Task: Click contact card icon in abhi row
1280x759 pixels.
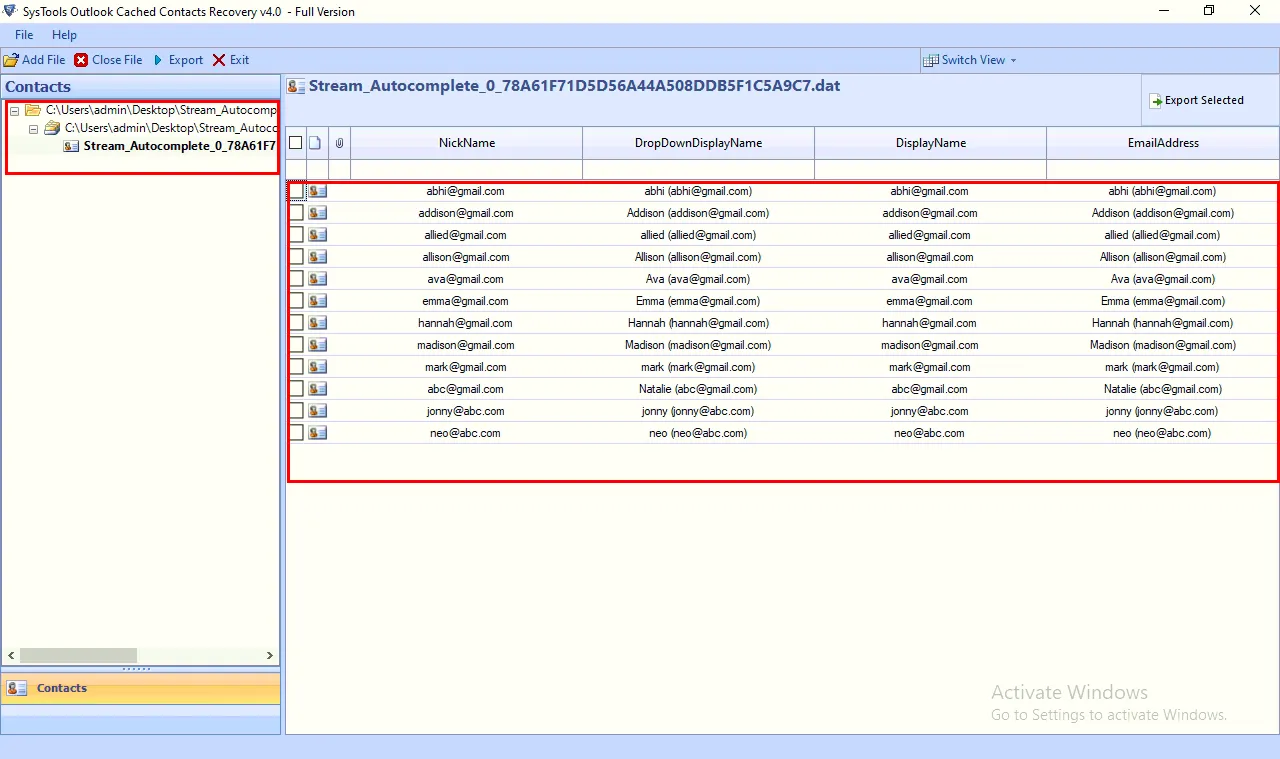Action: point(317,191)
